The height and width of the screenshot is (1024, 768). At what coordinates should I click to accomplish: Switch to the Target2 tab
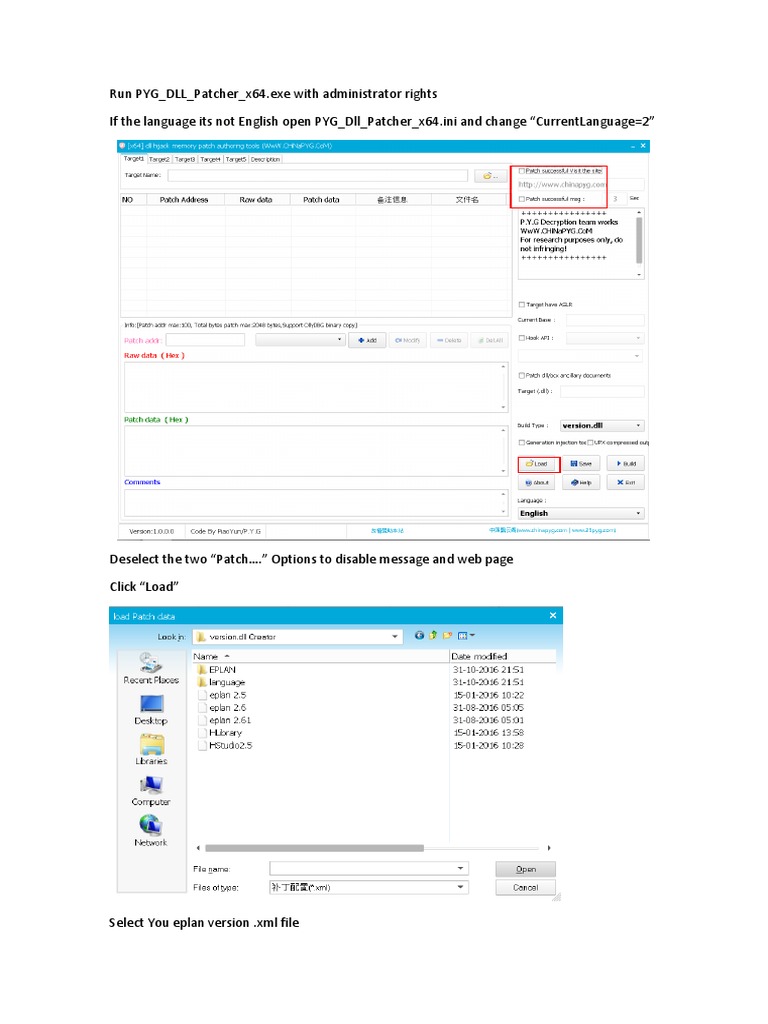159,159
